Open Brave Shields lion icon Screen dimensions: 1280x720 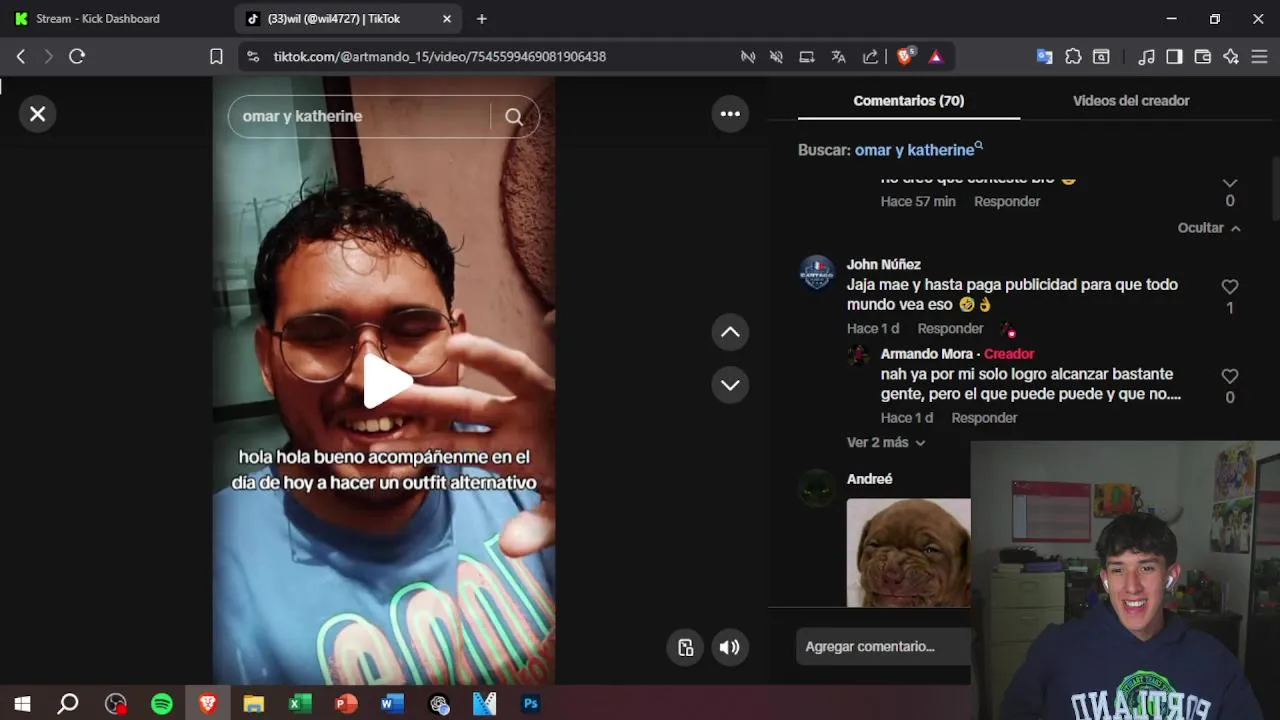[x=905, y=57]
